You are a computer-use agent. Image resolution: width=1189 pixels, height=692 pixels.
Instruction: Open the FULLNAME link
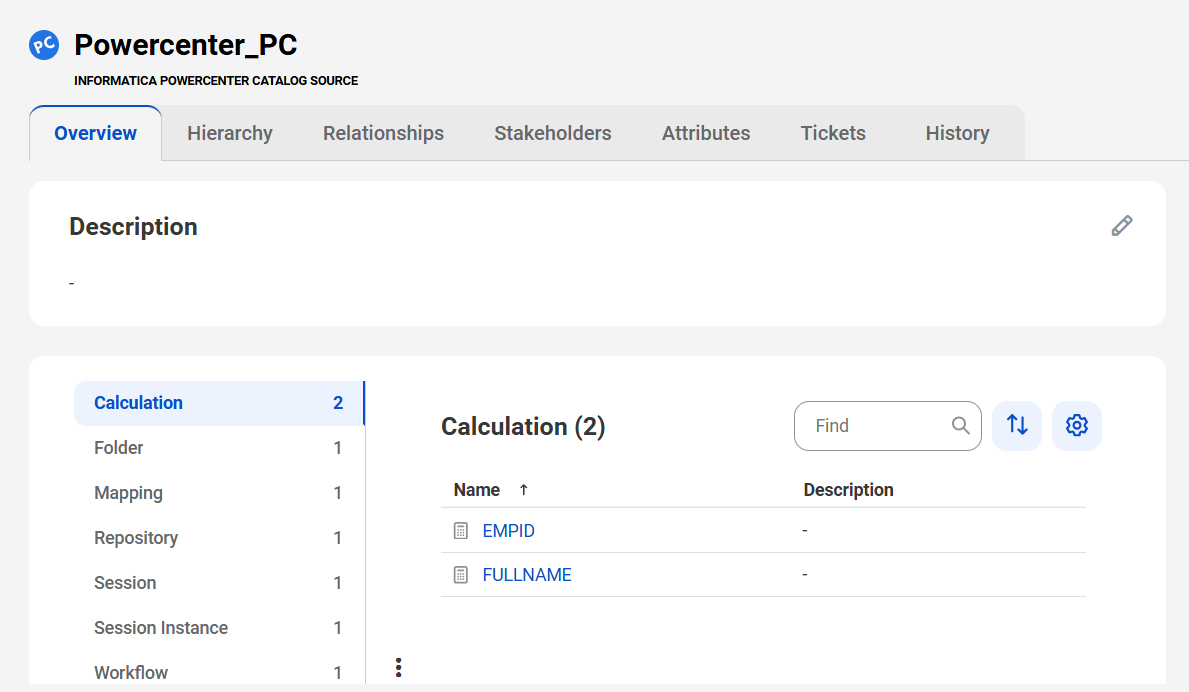pyautogui.click(x=527, y=575)
